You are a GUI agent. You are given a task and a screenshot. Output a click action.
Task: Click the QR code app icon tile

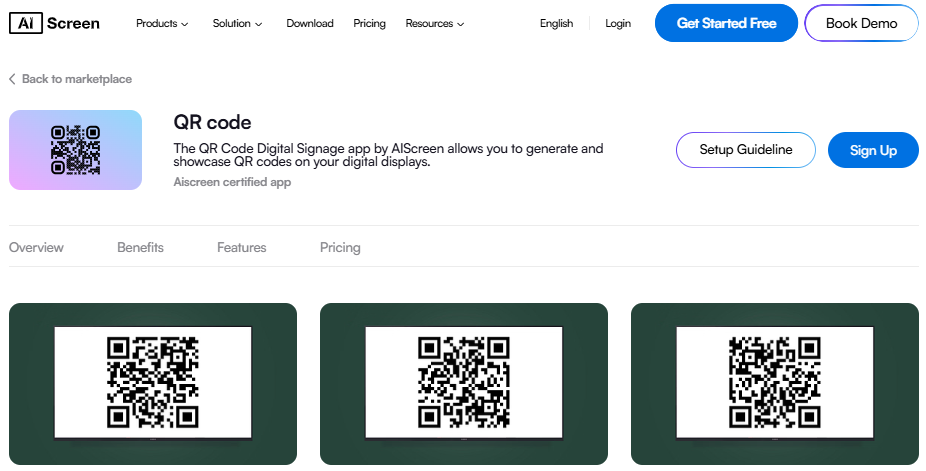76,150
